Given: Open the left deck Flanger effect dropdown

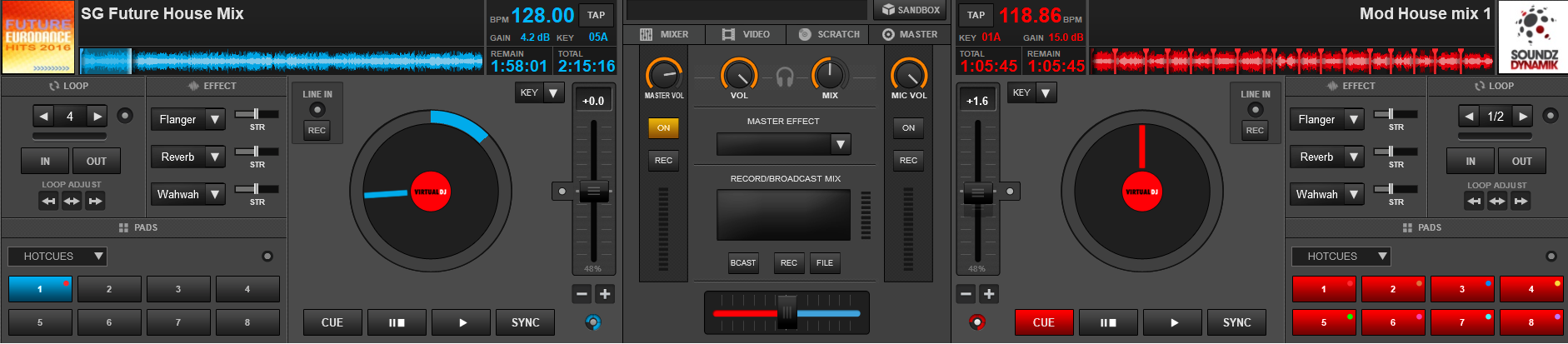Looking at the screenshot, I should pos(215,120).
